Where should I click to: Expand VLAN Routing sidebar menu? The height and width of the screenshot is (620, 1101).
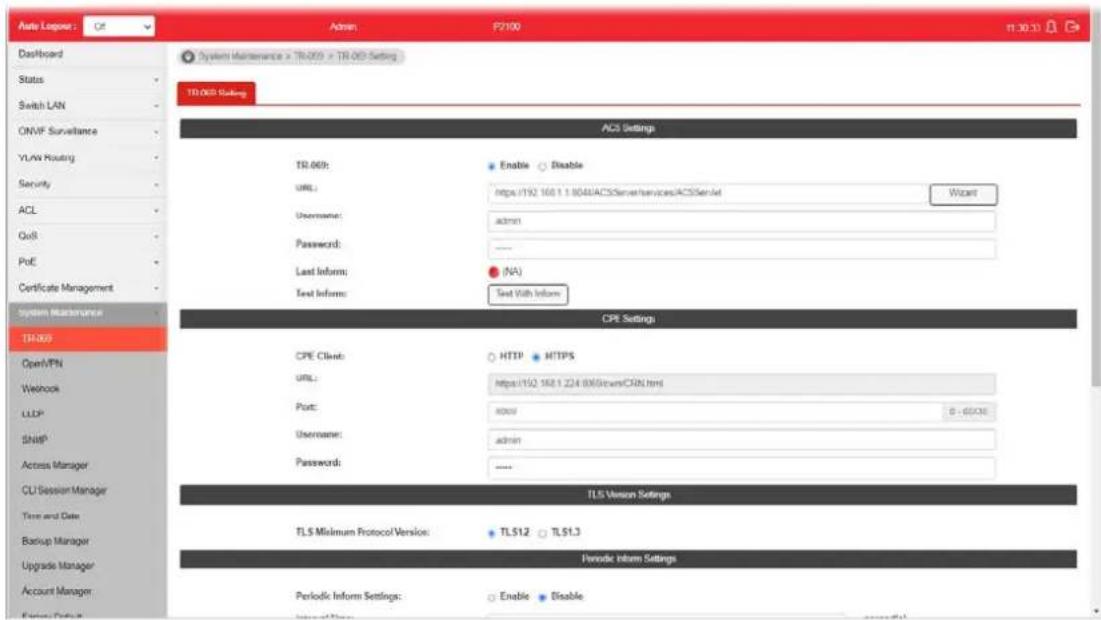[x=88, y=157]
